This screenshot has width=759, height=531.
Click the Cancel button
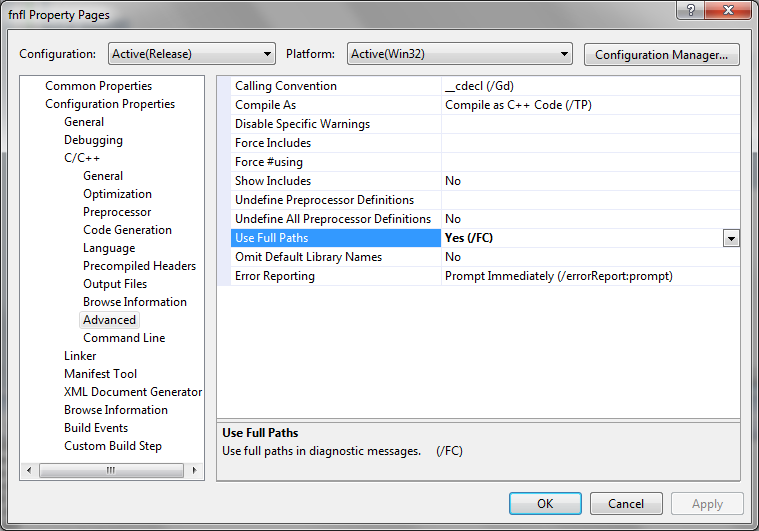click(x=626, y=504)
